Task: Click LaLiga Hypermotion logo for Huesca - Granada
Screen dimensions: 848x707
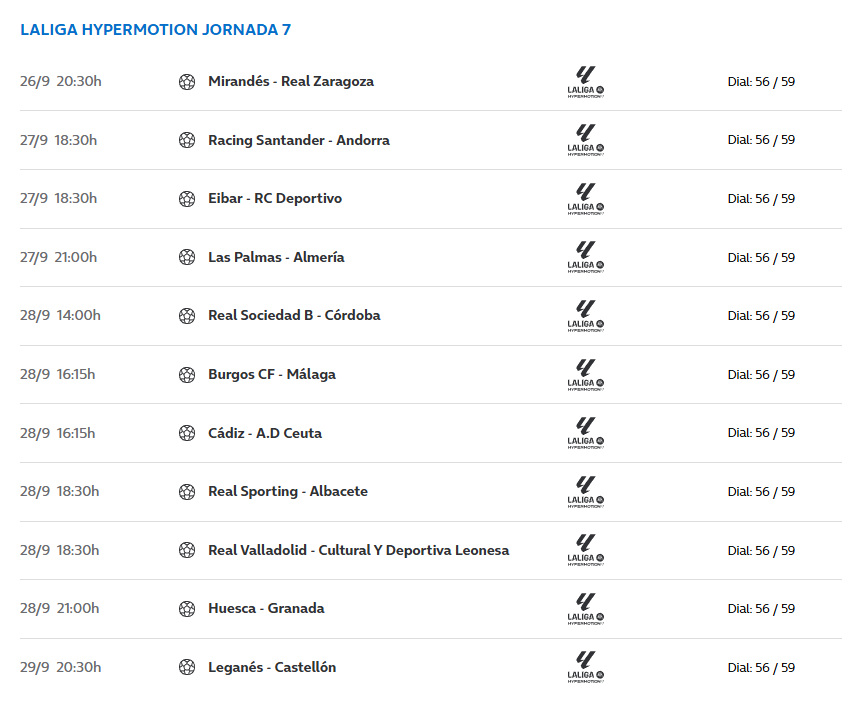Action: [x=585, y=609]
